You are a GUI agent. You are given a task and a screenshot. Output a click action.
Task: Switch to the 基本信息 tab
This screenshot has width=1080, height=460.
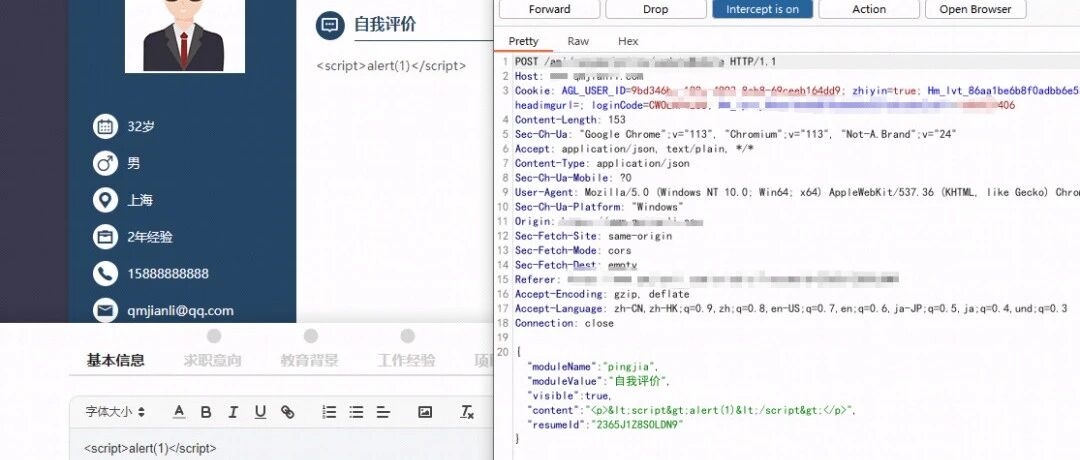coord(115,360)
